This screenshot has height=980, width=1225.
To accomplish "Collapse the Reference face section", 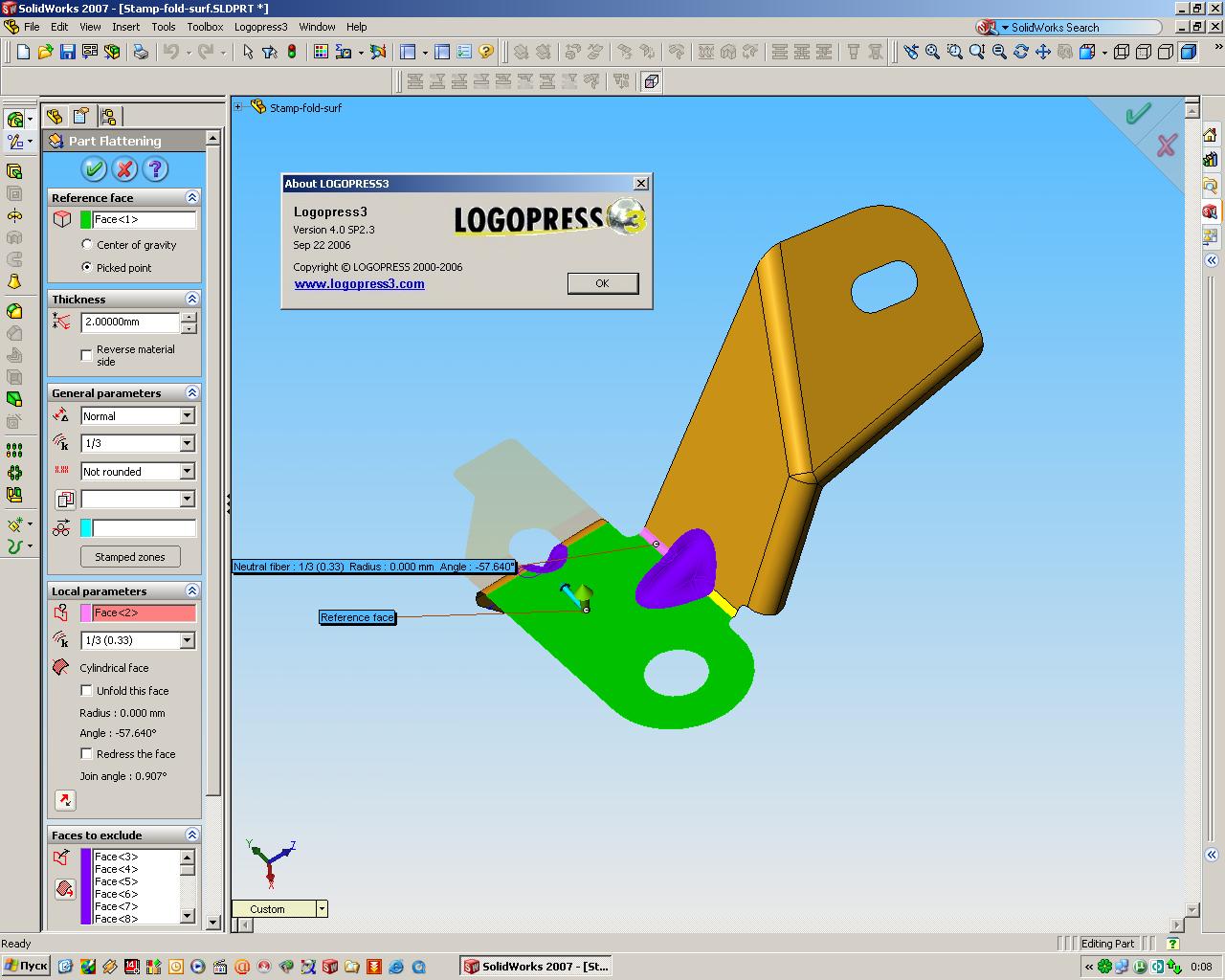I will tap(191, 197).
